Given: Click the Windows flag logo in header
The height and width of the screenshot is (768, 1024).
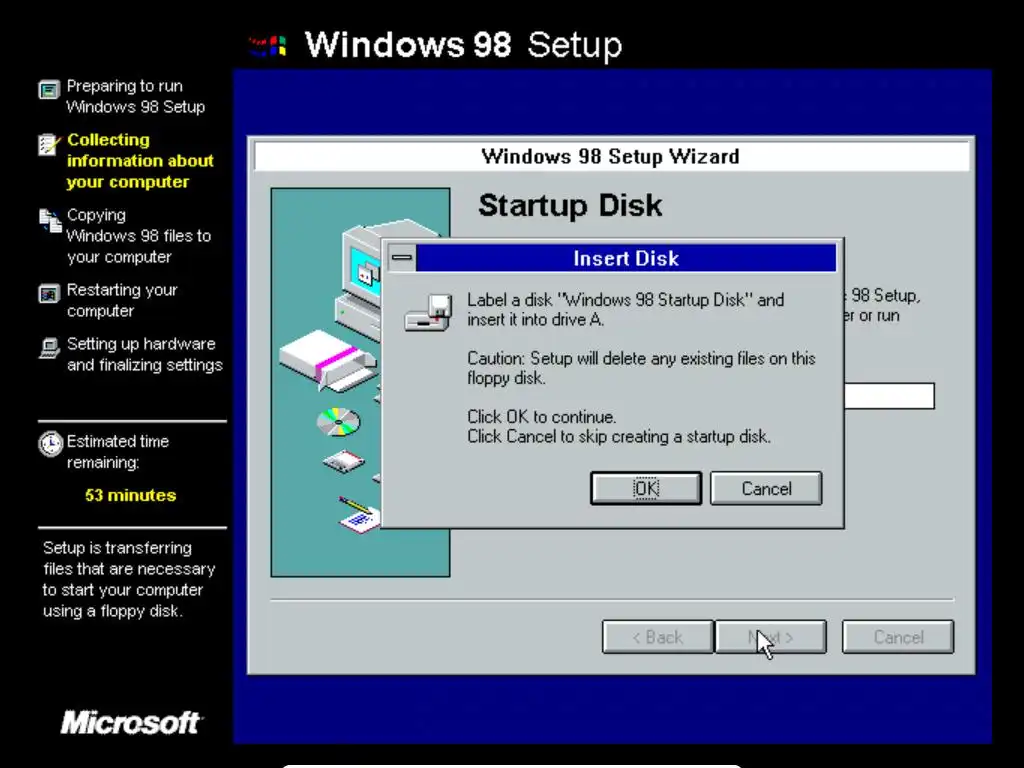Looking at the screenshot, I should click(x=268, y=46).
